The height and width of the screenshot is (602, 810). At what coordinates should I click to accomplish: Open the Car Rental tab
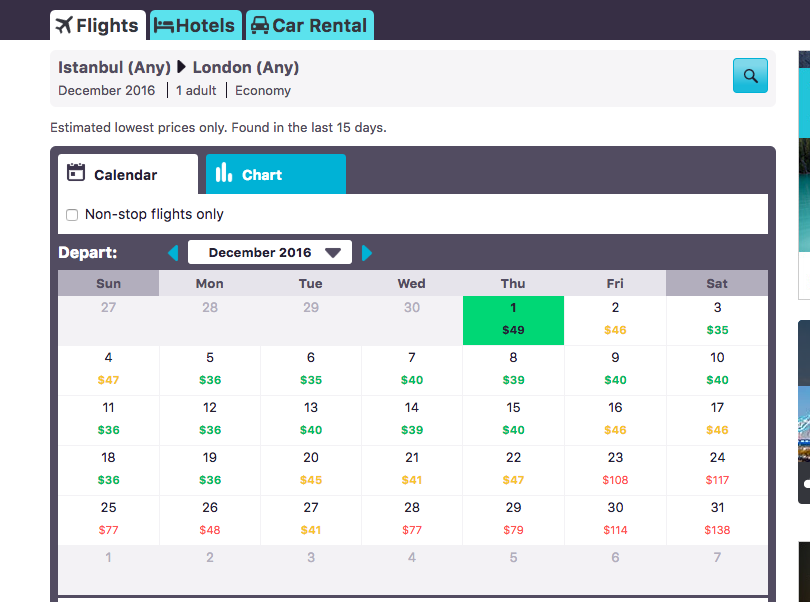[x=308, y=26]
